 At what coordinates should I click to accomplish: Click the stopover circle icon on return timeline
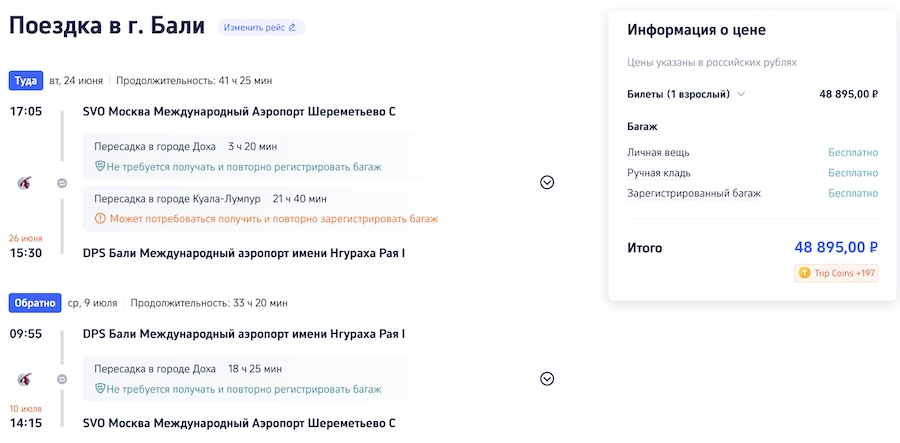coord(62,379)
